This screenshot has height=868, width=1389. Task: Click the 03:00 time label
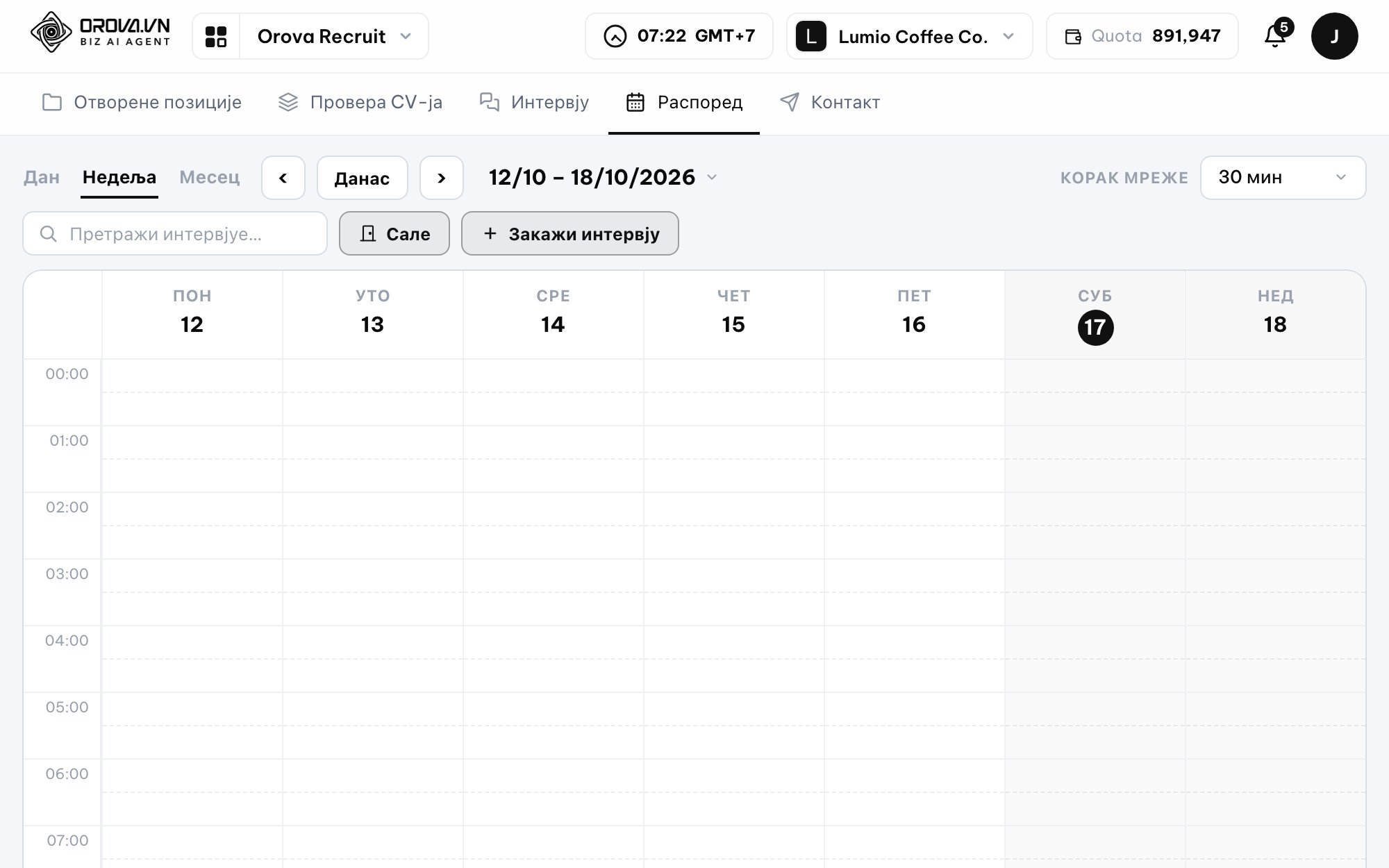point(67,574)
